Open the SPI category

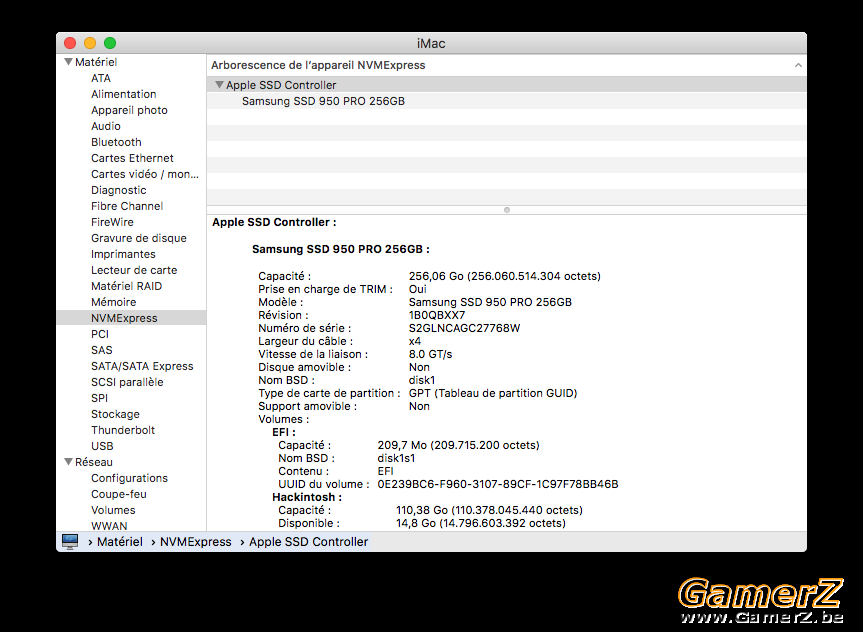(99, 397)
